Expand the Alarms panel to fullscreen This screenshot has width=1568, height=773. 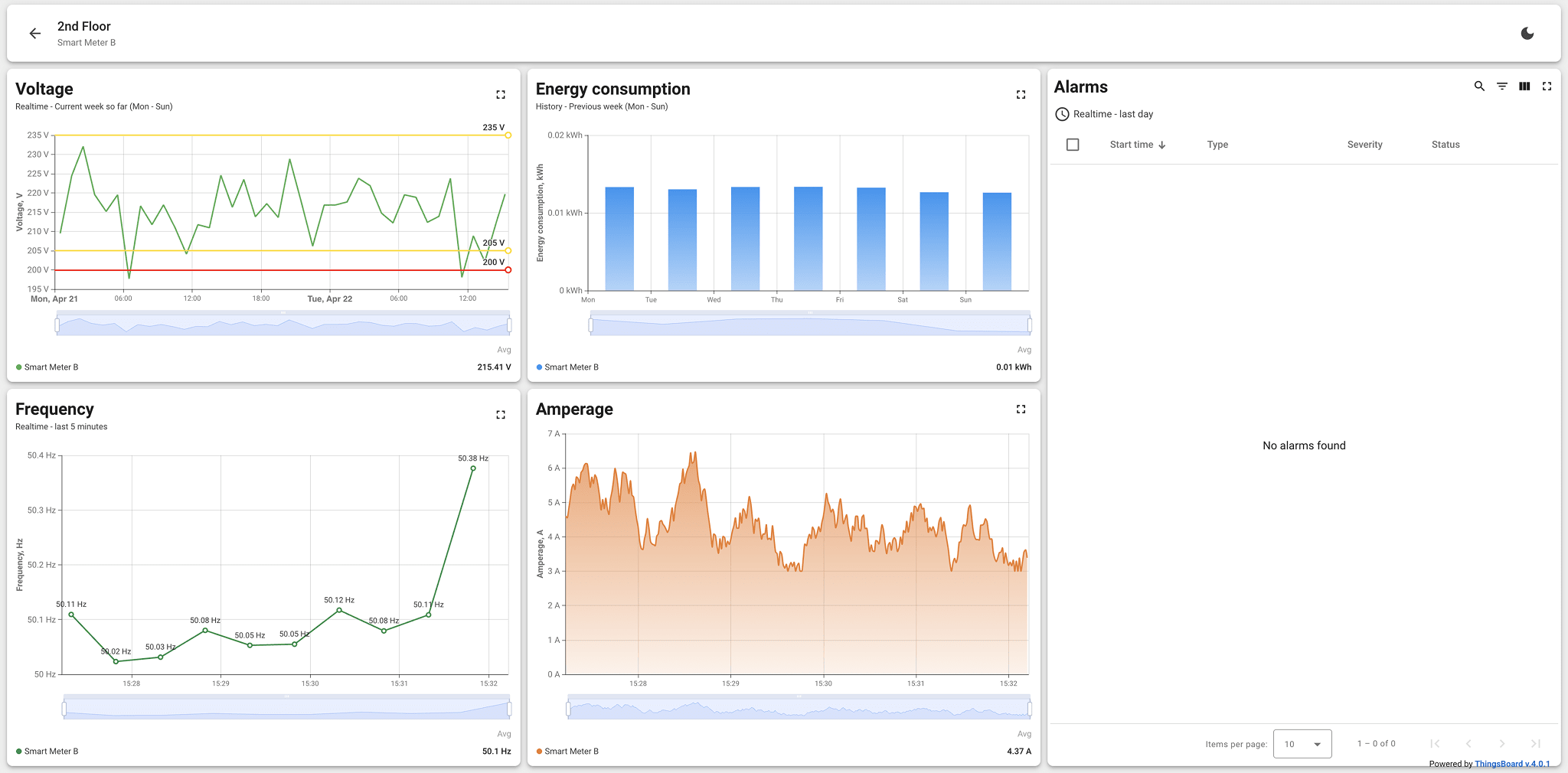tap(1547, 86)
